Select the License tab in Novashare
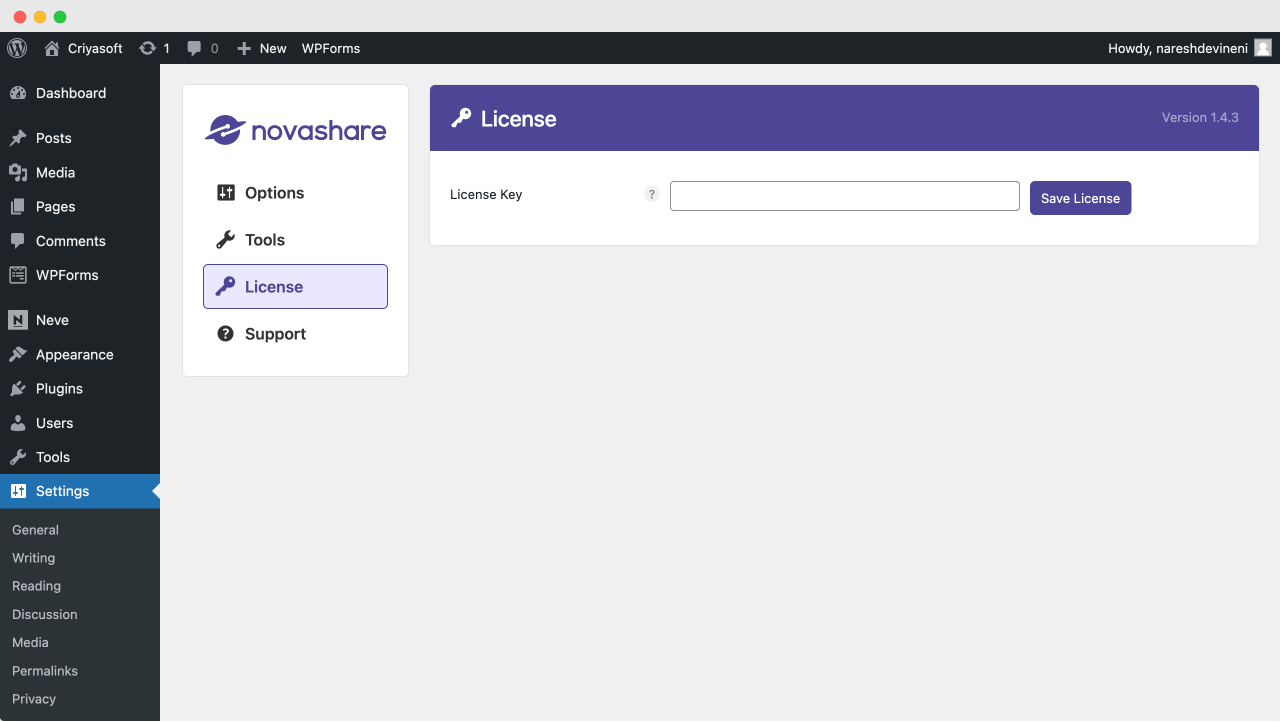The image size is (1280, 722). point(295,287)
